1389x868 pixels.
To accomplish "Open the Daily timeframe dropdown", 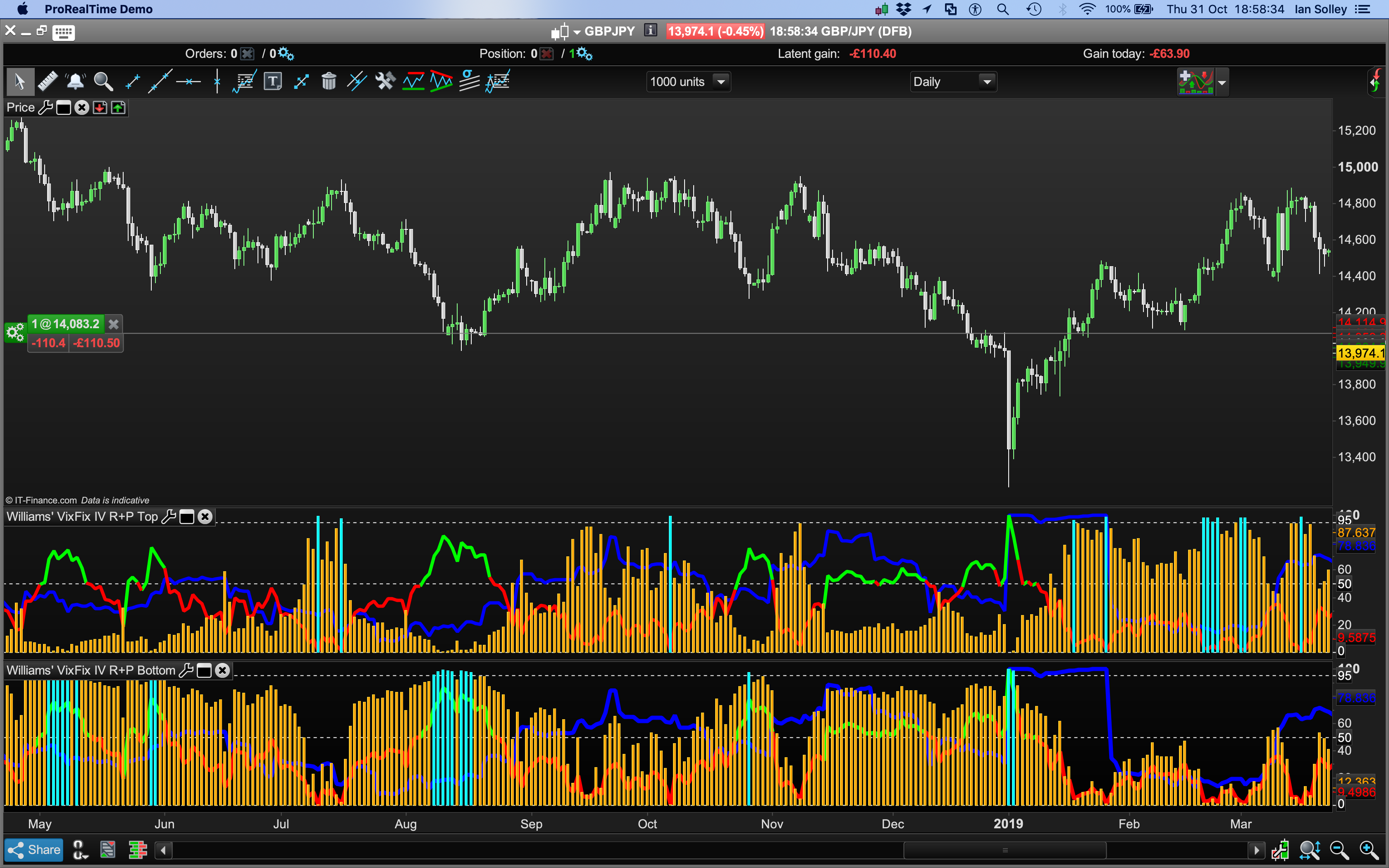I will (987, 81).
